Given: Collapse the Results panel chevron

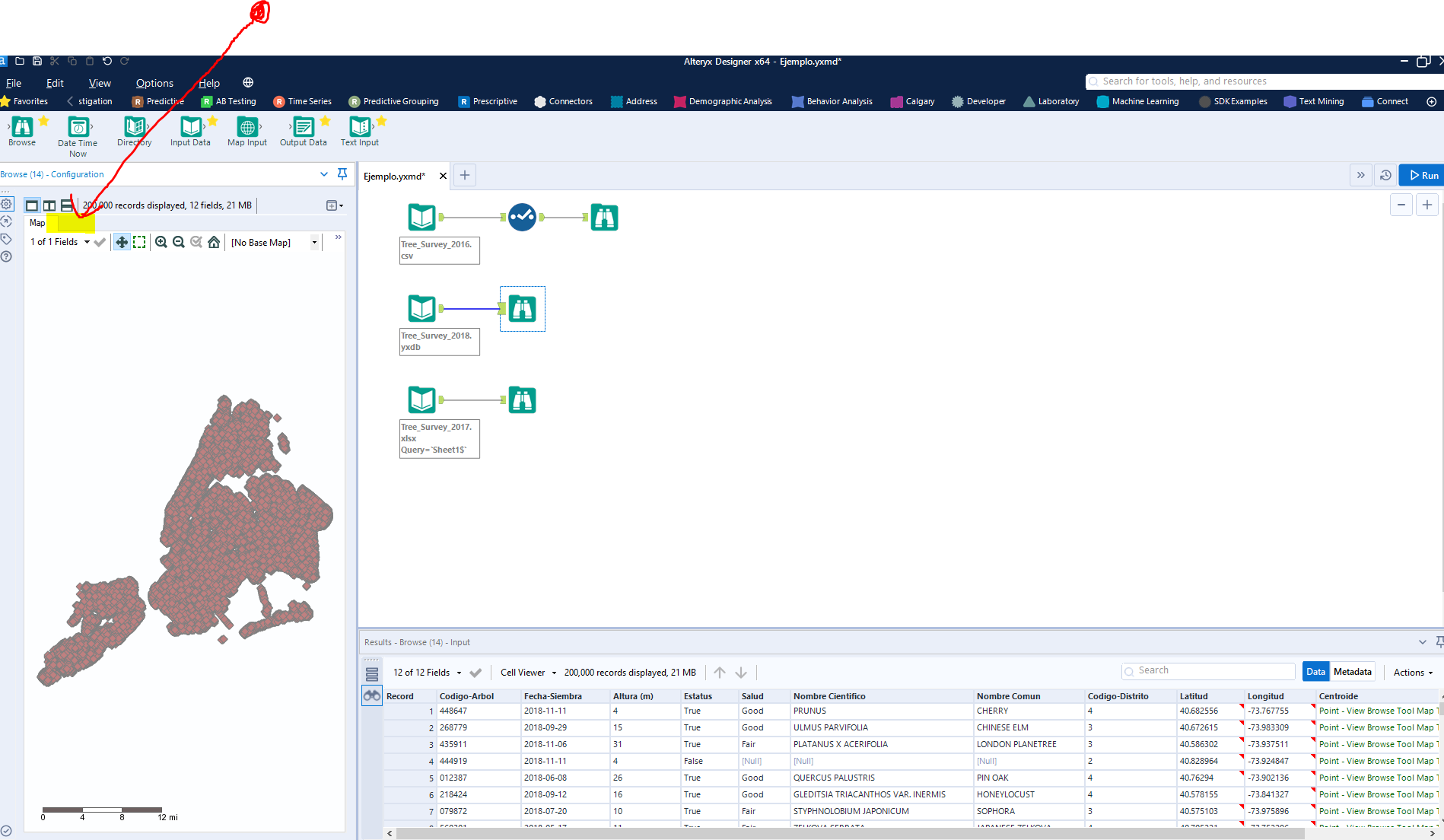Looking at the screenshot, I should click(x=1423, y=642).
